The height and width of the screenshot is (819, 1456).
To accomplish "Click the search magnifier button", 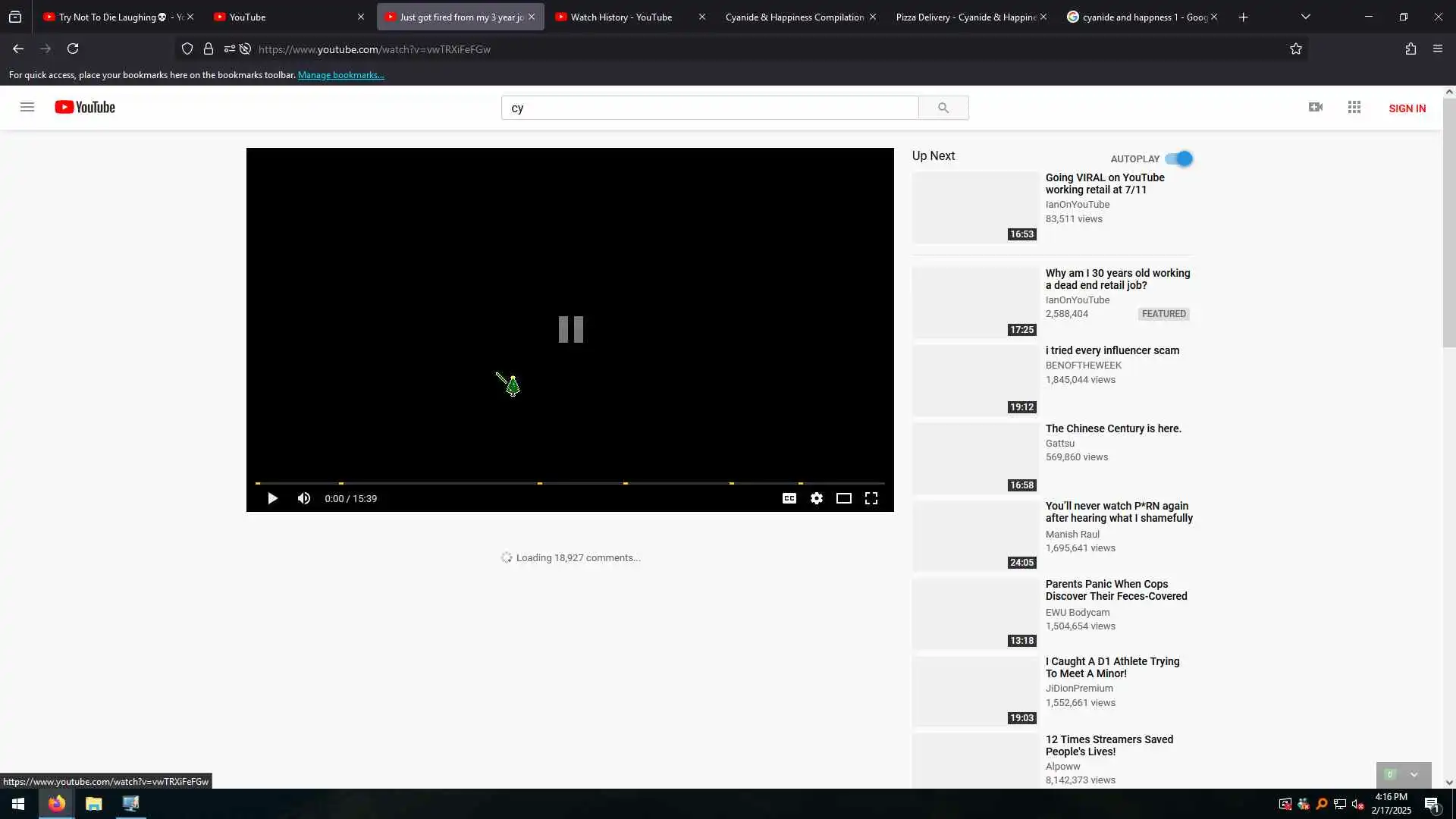I will pos(943,108).
